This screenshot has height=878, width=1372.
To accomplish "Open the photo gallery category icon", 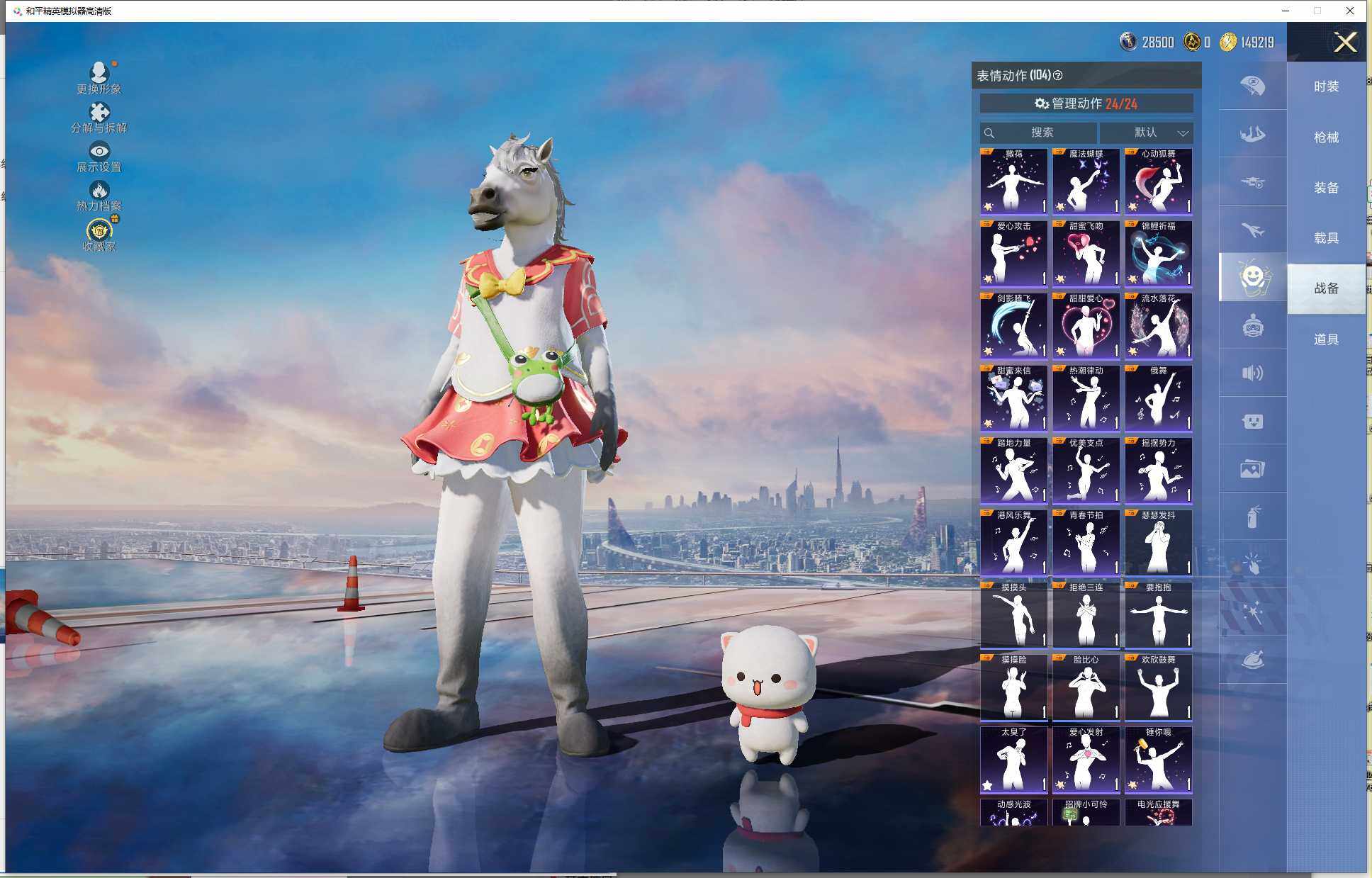I will (1252, 469).
